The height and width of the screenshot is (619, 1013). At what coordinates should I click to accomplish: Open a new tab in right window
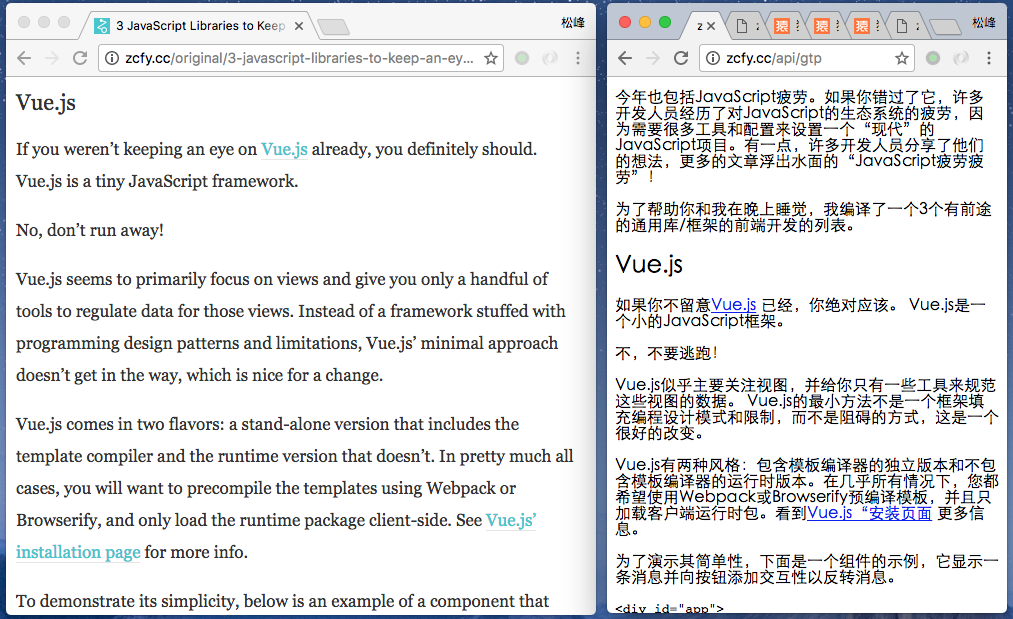point(945,26)
